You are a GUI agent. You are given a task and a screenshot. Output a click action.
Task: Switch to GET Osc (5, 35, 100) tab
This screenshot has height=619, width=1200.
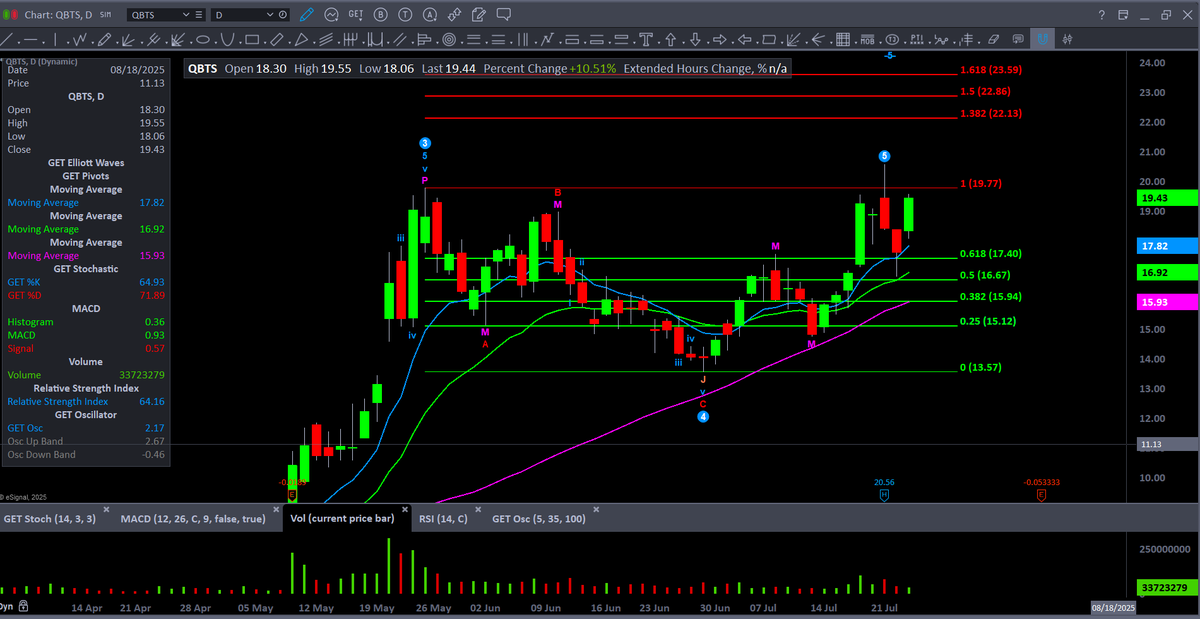541,519
